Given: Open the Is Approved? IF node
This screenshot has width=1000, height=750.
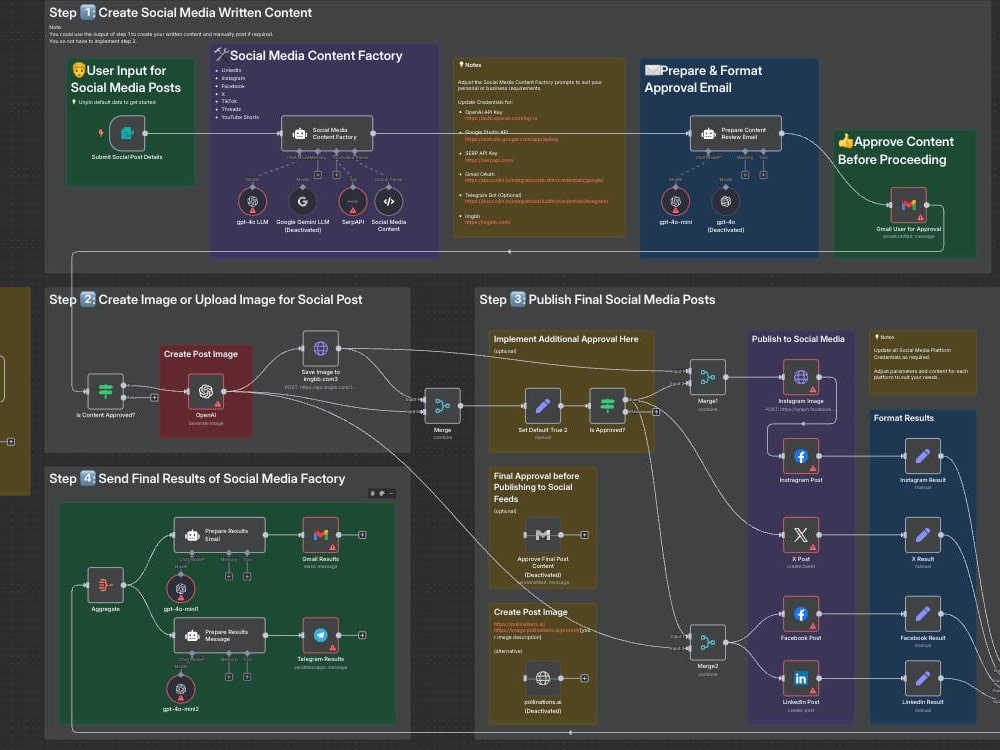Looking at the screenshot, I should 607,406.
